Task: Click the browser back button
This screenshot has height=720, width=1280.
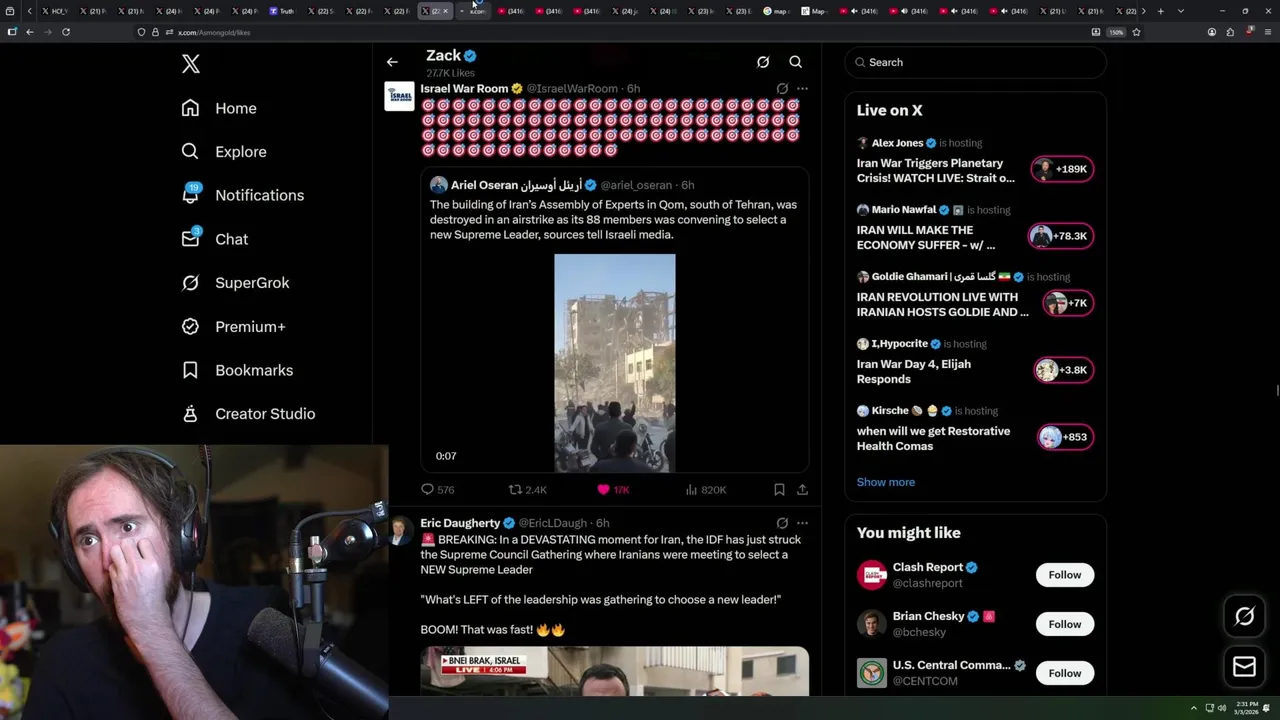Action: point(29,32)
